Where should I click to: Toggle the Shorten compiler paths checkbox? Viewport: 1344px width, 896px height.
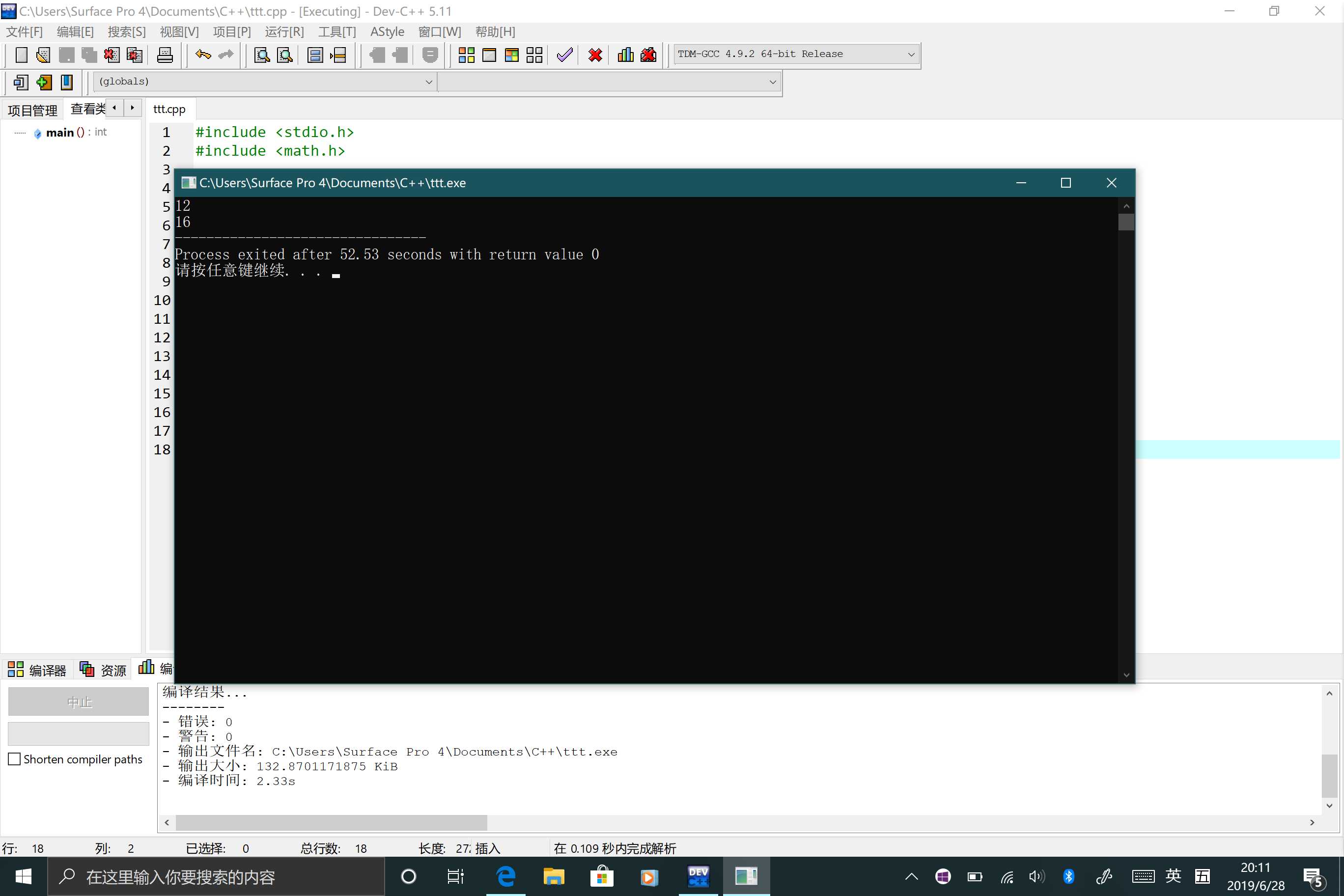pyautogui.click(x=15, y=758)
